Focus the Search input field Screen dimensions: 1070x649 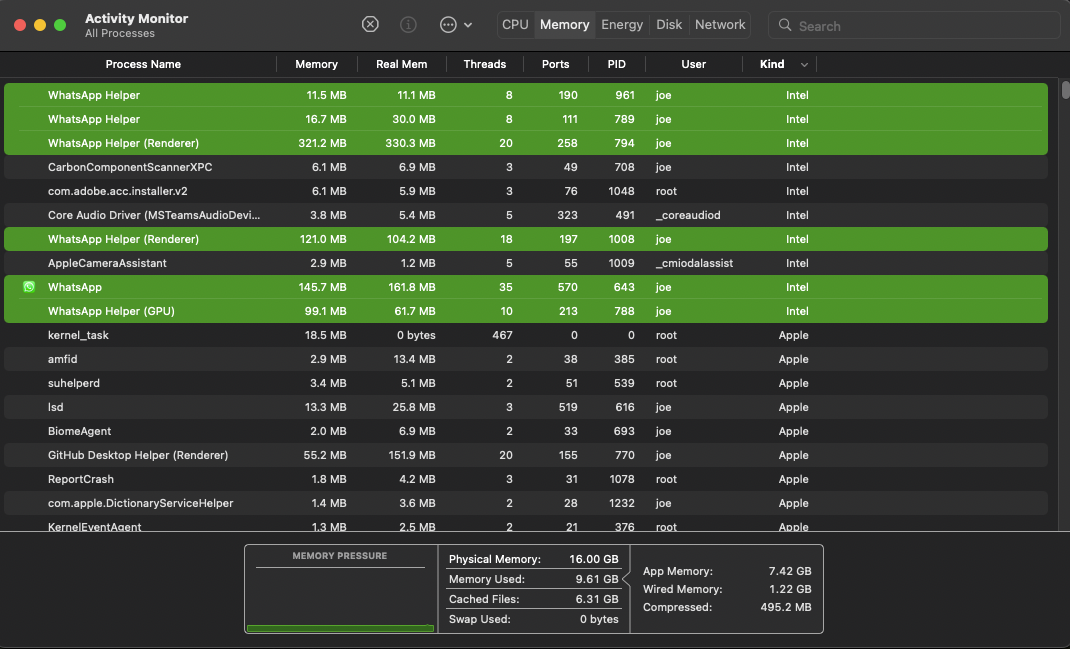914,25
